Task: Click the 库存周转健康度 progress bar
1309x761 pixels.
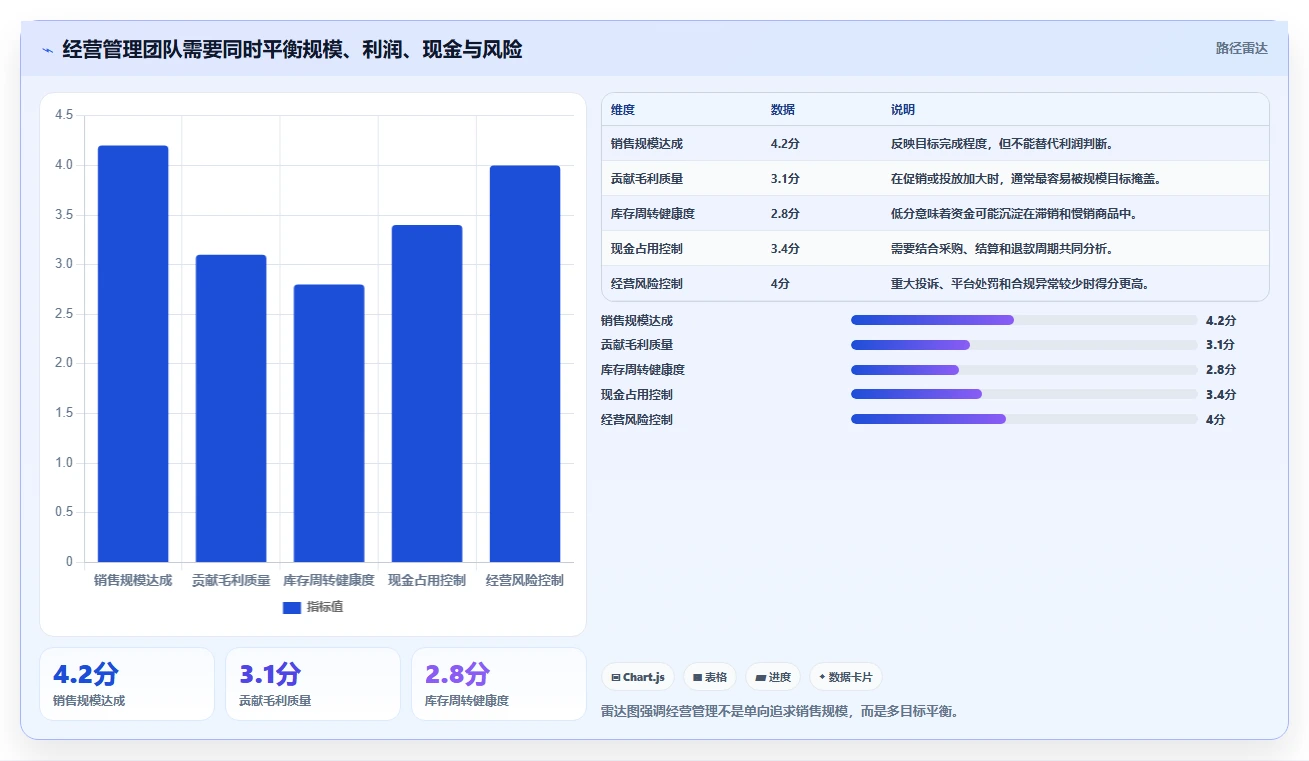Action: coord(1024,370)
